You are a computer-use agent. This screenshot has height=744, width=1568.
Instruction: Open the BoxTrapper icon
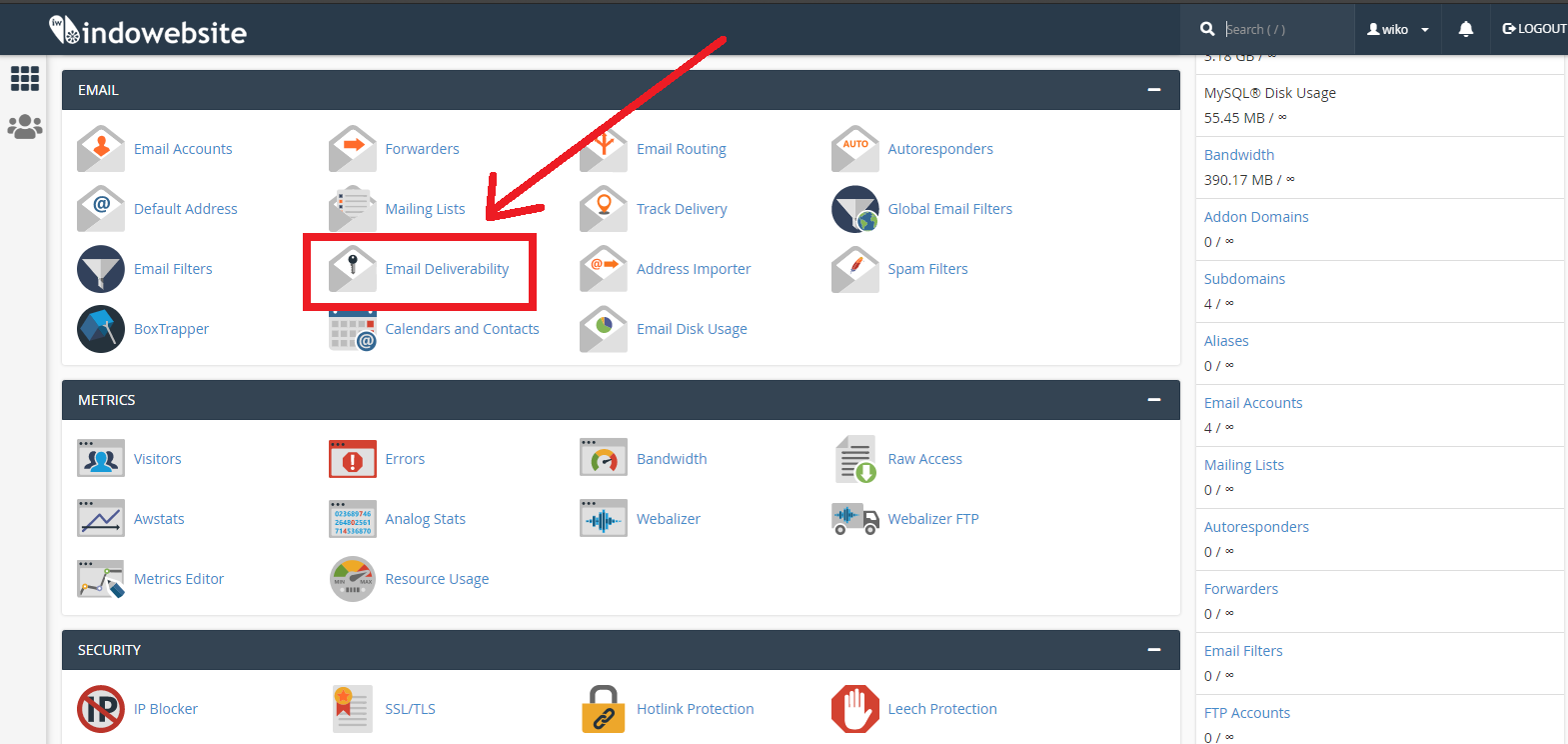pos(101,329)
